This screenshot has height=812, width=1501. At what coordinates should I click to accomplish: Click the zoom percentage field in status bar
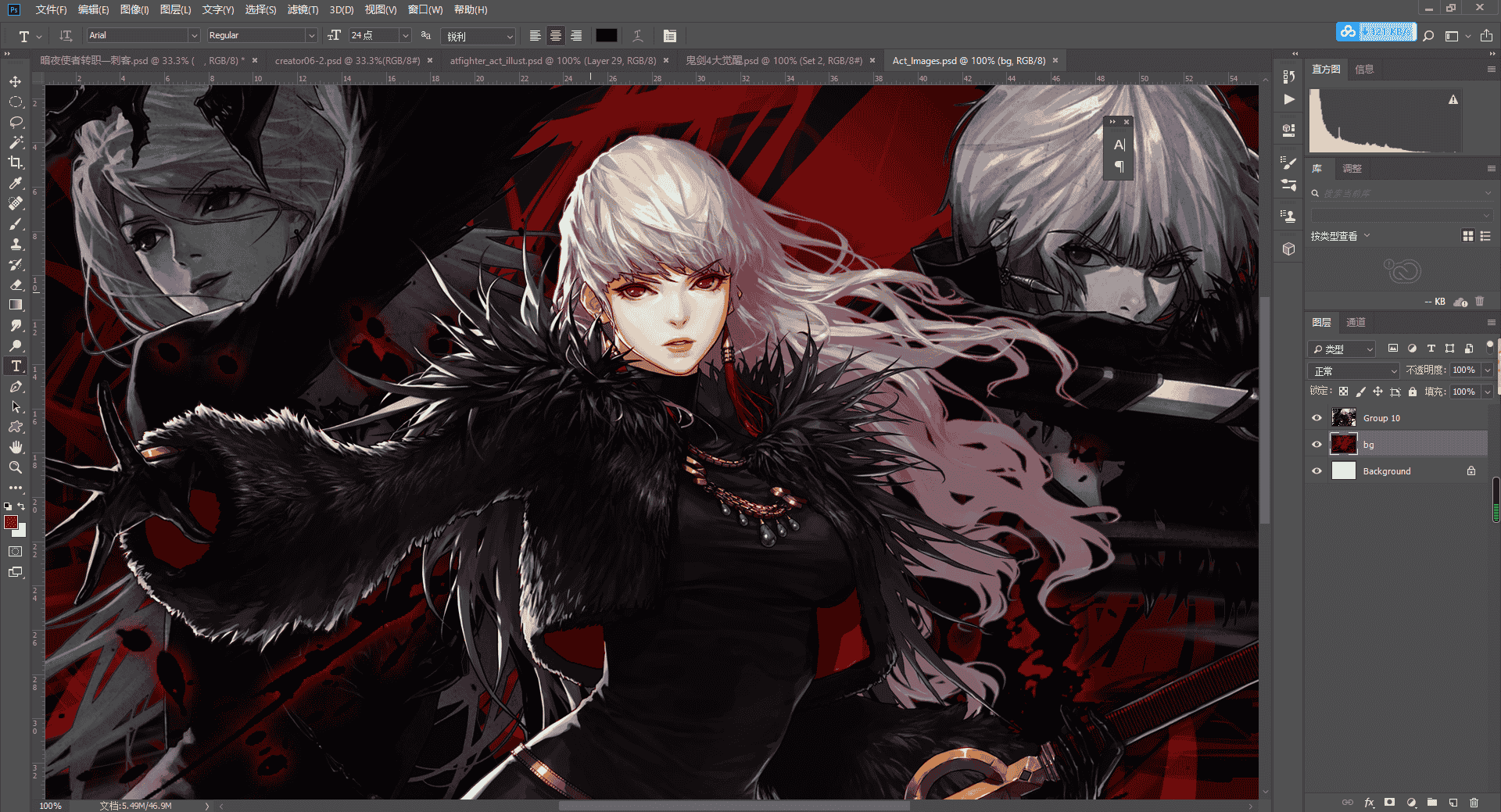(51, 806)
